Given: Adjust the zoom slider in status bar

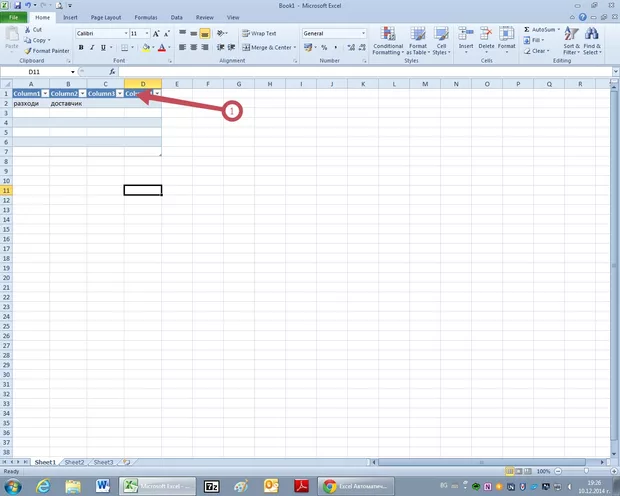Looking at the screenshot, I should pos(586,471).
